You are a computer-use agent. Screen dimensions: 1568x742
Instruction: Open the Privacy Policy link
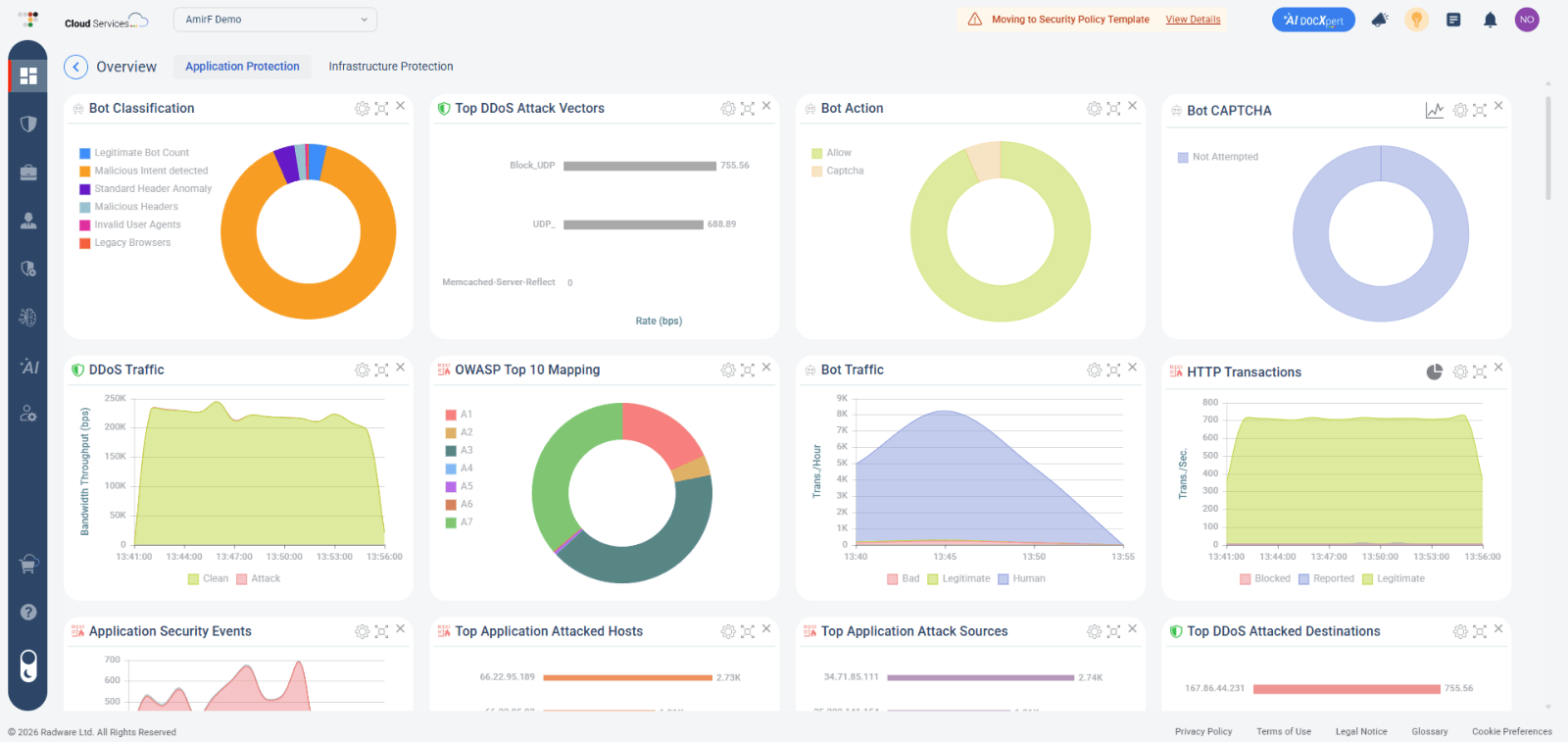coord(1203,732)
